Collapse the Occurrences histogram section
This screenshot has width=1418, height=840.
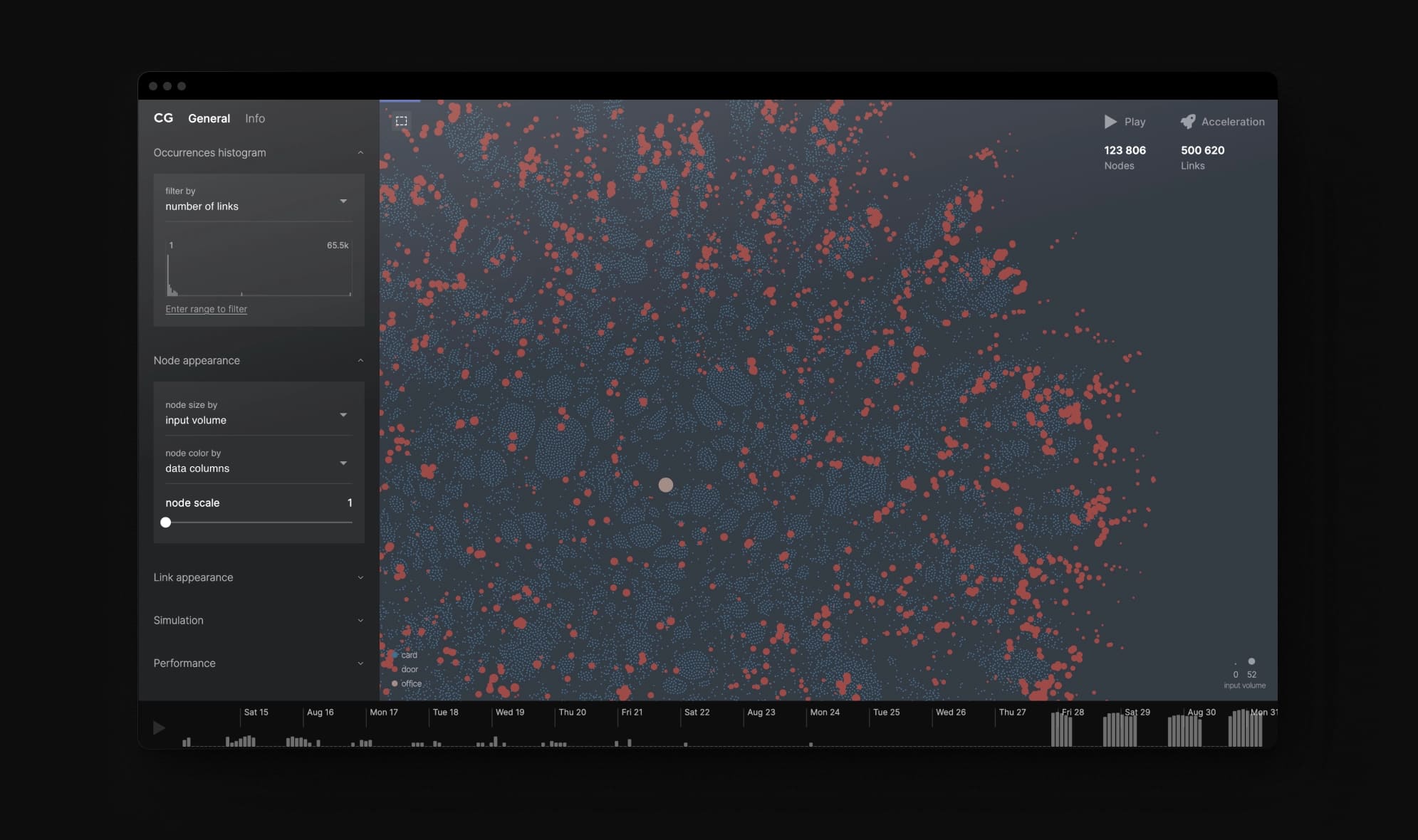361,152
